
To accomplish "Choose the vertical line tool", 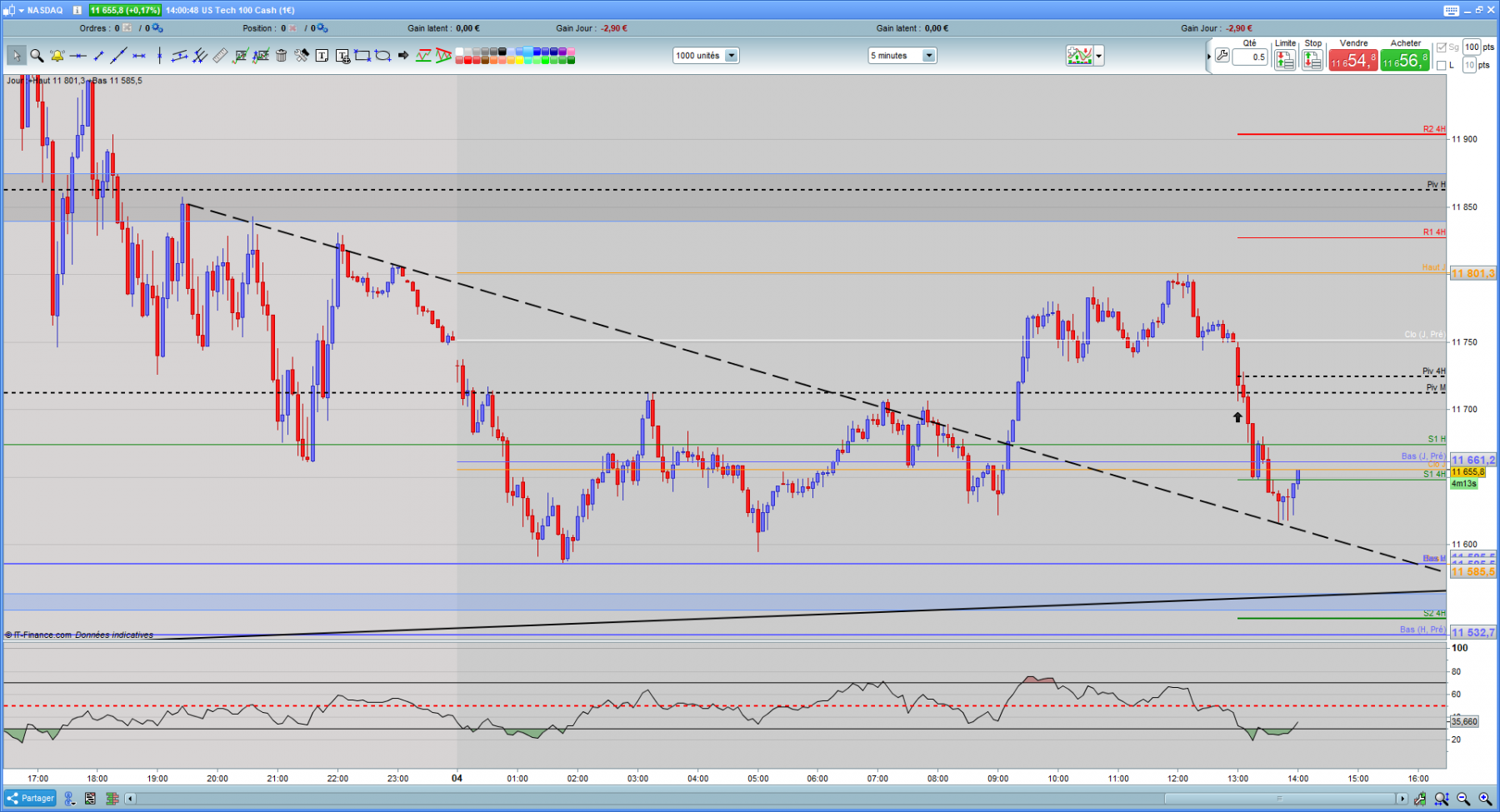I will point(159,56).
